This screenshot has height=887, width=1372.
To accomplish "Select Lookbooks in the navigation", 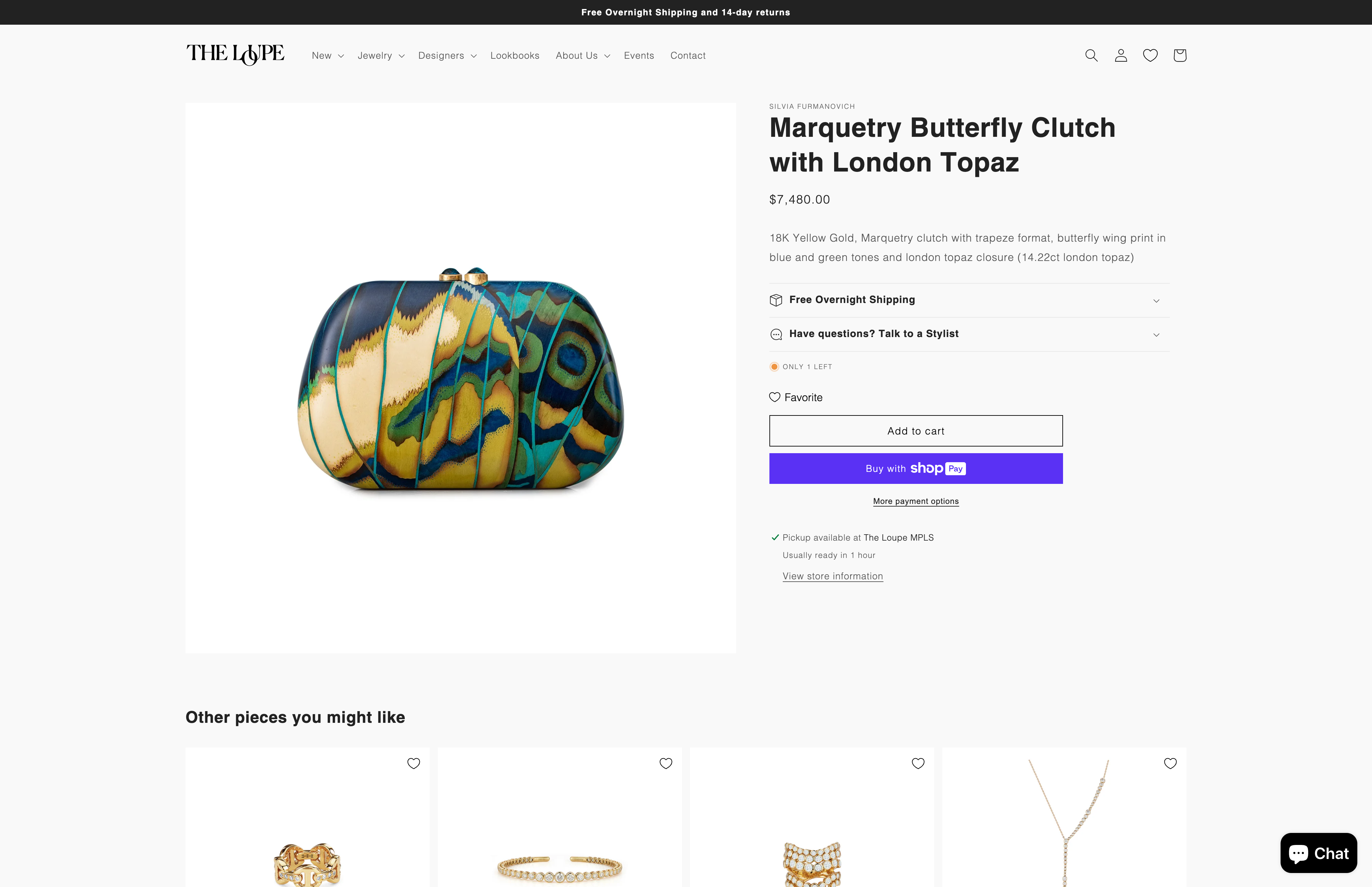I will (514, 55).
